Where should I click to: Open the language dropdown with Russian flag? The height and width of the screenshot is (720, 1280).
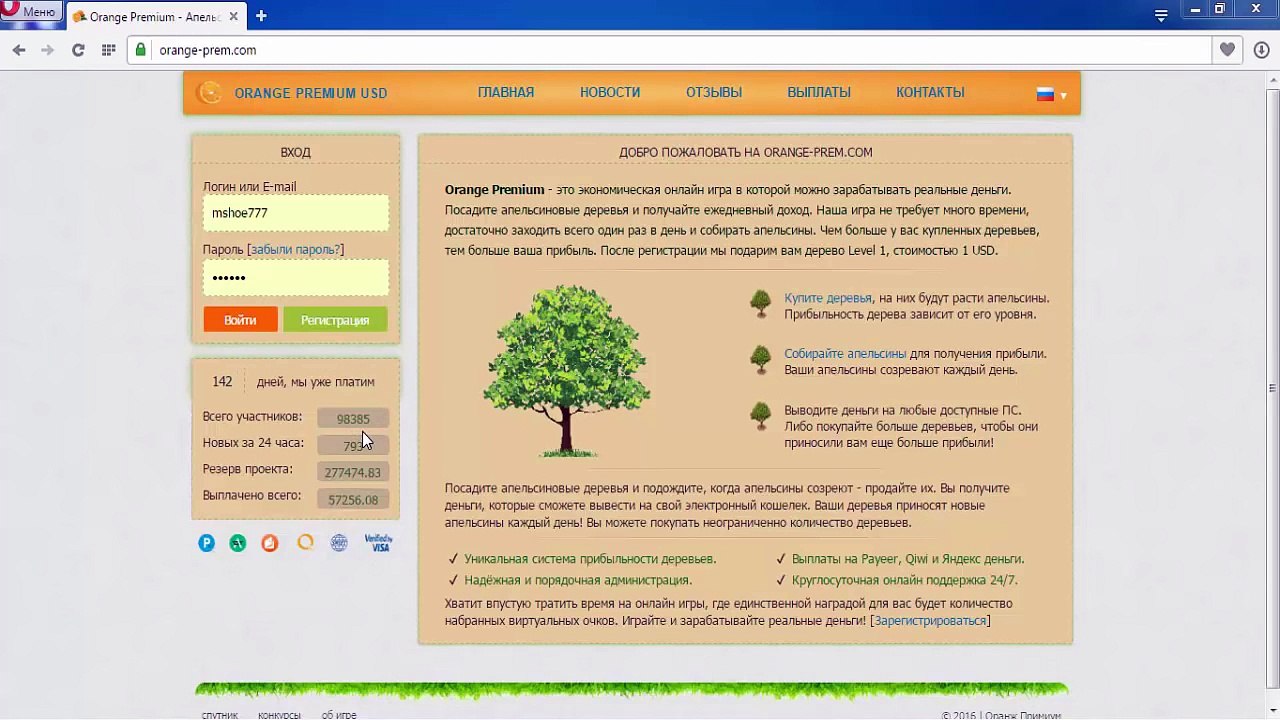[x=1051, y=94]
